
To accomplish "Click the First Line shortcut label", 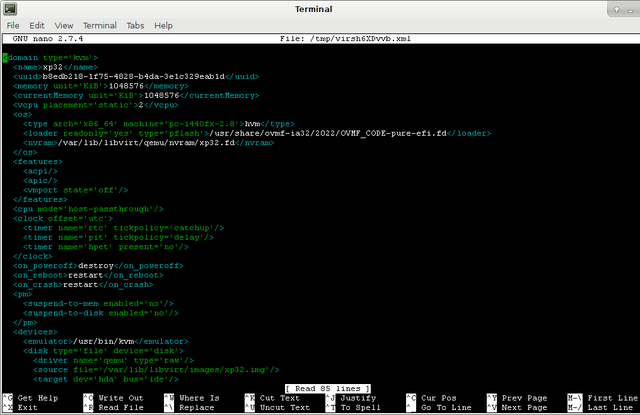I will click(x=612, y=398).
